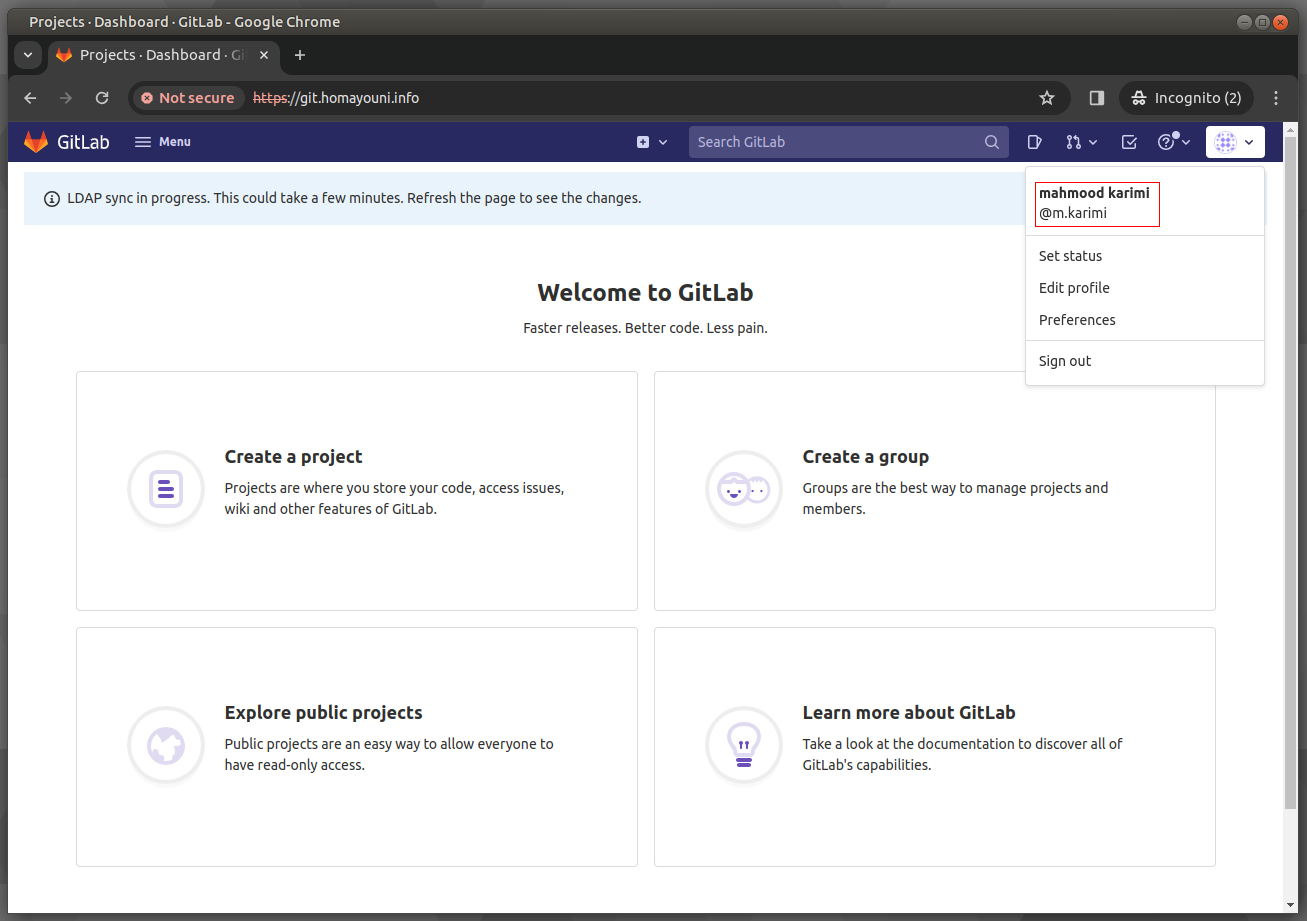Open the Create a project card
Screen dimensions: 1307x921
[357, 491]
